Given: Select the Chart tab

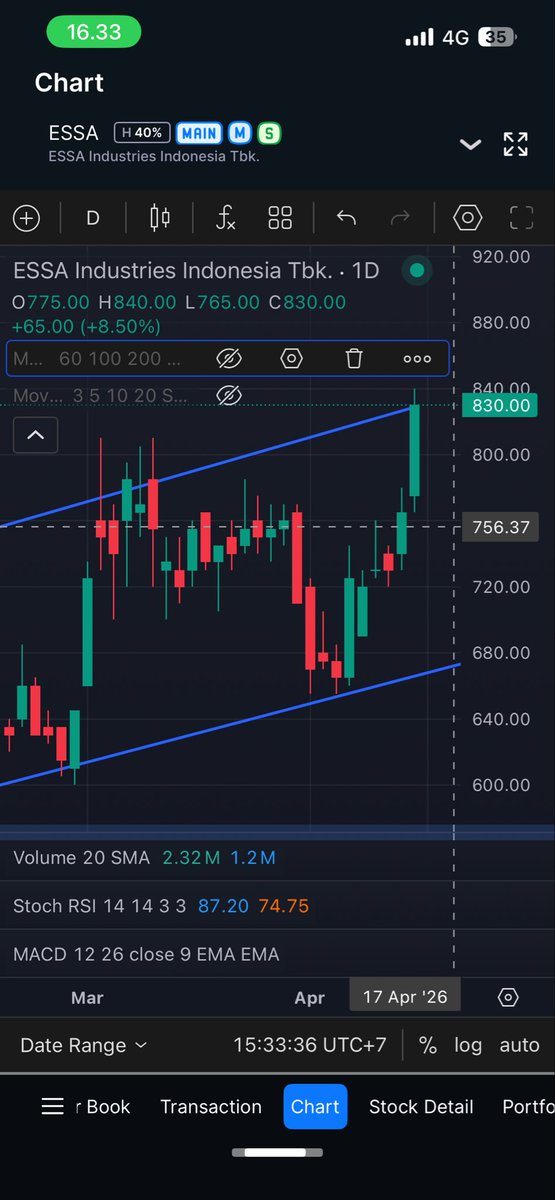Looking at the screenshot, I should point(315,1106).
